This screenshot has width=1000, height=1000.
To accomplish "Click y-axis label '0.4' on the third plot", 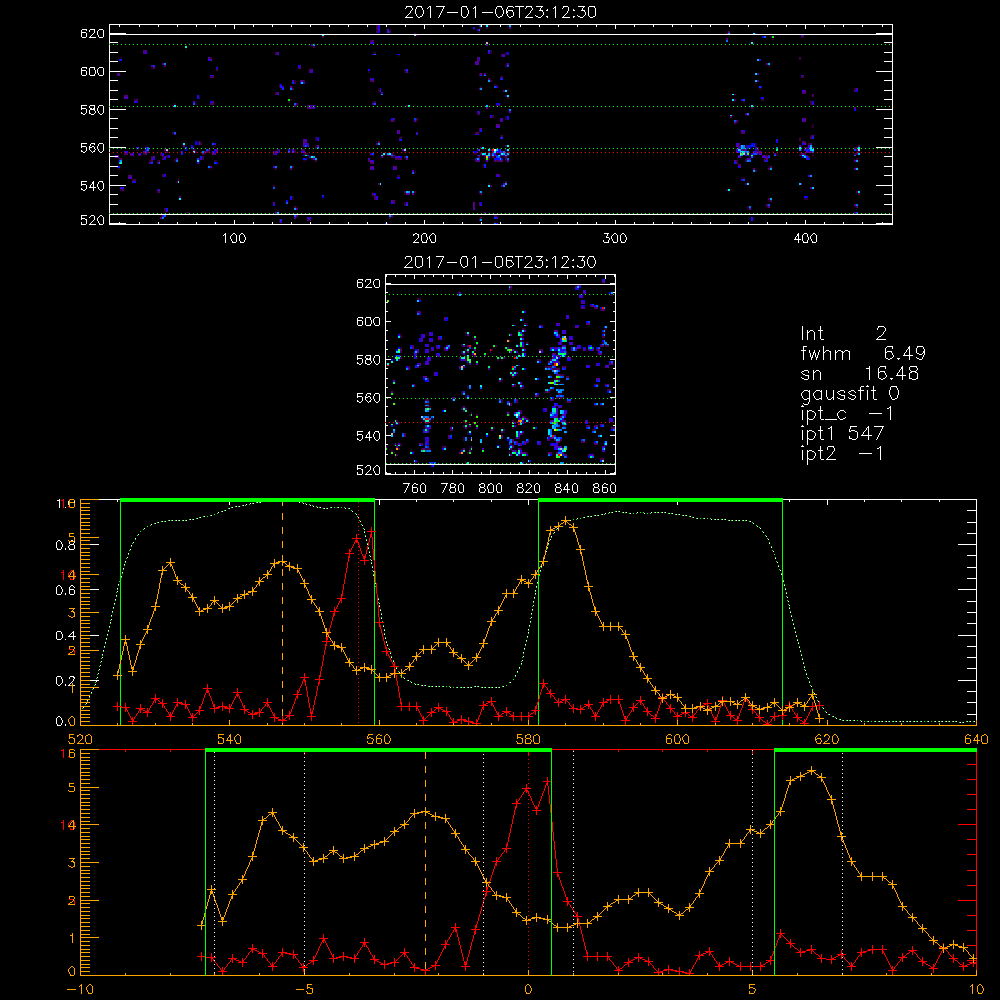I will 66,636.
